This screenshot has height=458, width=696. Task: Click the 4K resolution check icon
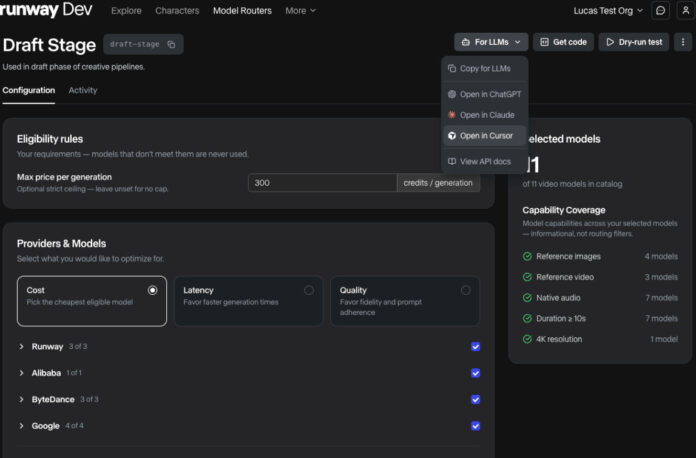point(527,339)
